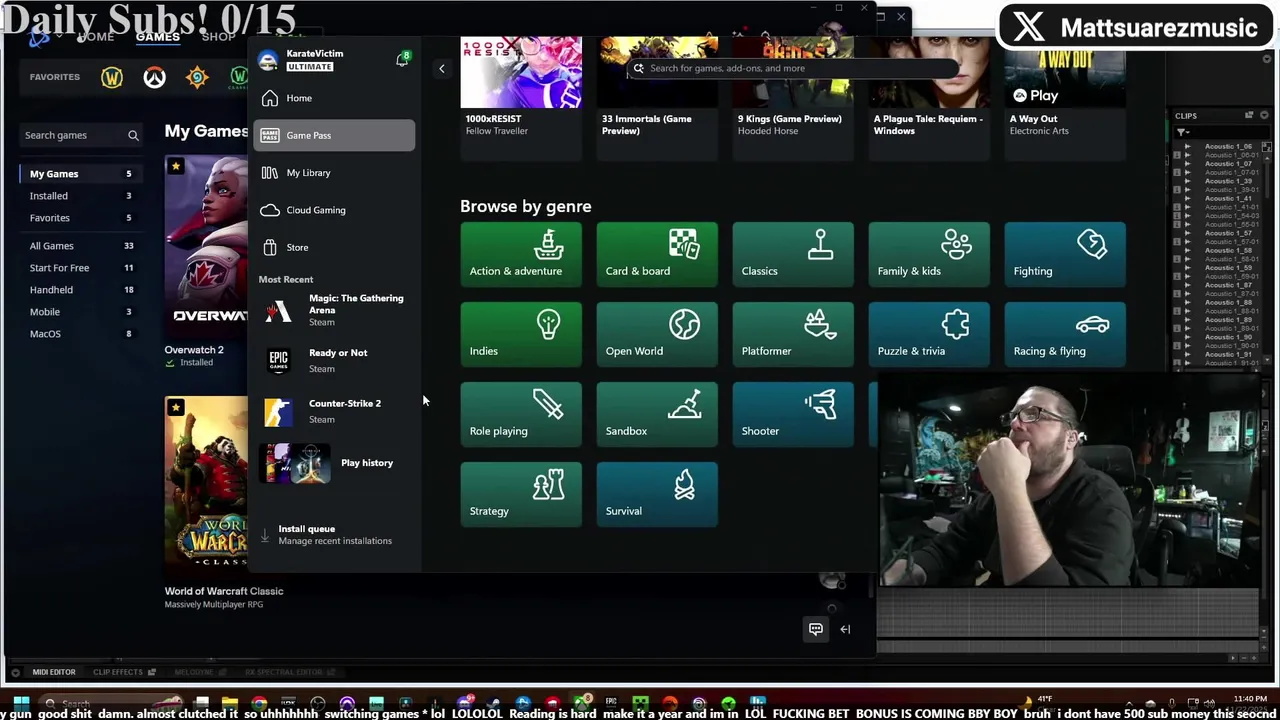Open the Install queue

334,535
